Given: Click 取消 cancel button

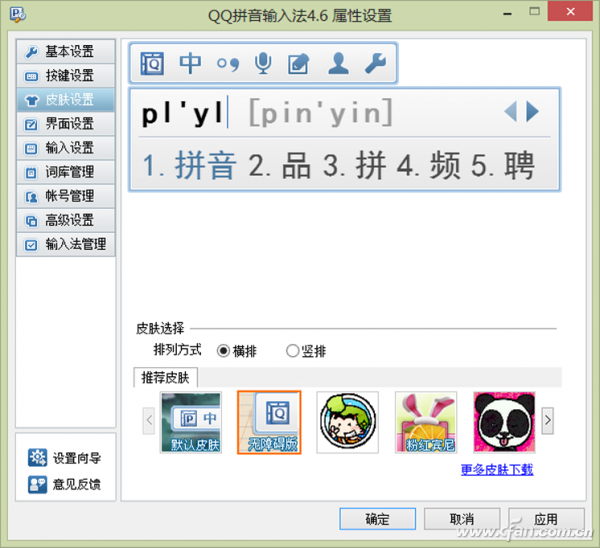Looking at the screenshot, I should [462, 519].
